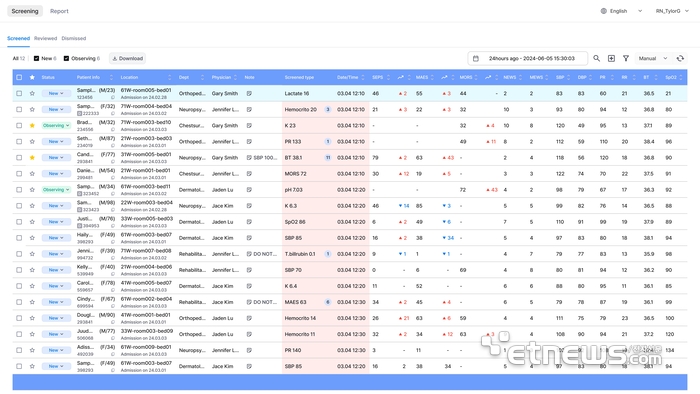Toggle the New filter checkbox
The height and width of the screenshot is (394, 700).
coord(37,58)
